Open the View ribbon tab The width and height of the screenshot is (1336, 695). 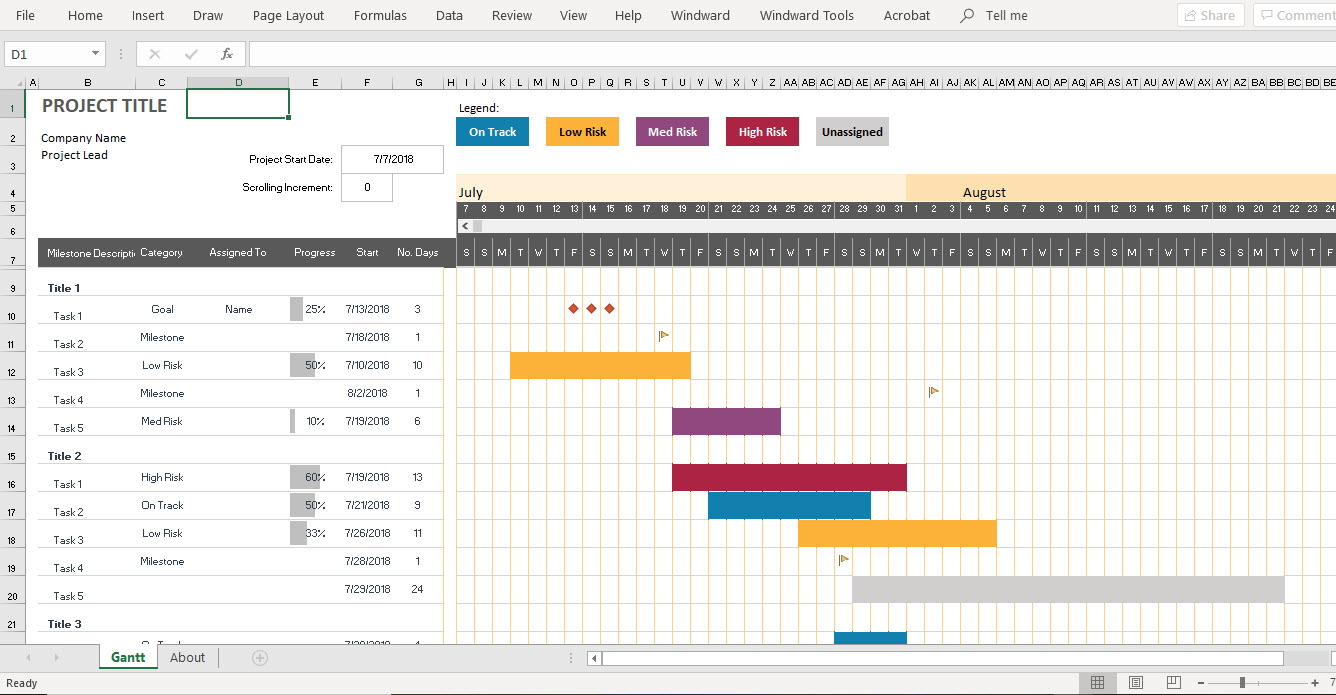click(573, 16)
